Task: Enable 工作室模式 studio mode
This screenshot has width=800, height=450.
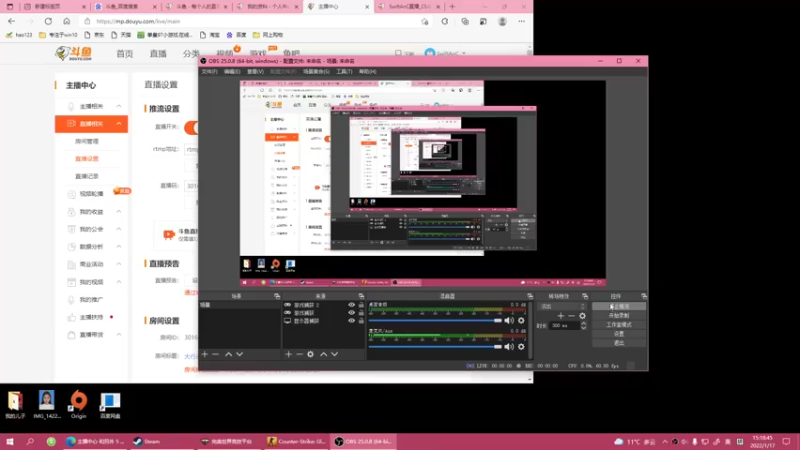Action: coord(619,324)
